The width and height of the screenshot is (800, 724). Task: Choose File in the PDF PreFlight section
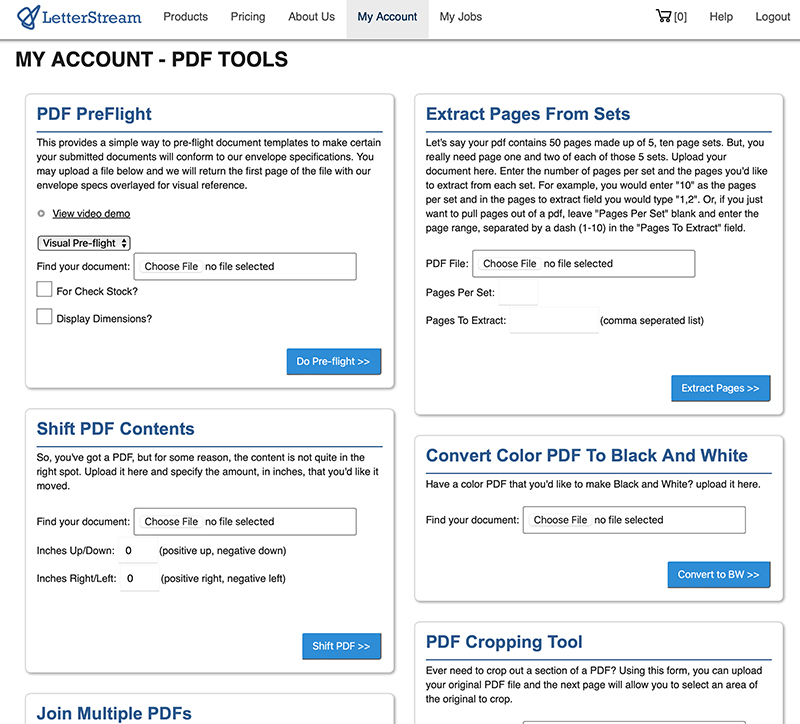pyautogui.click(x=171, y=267)
